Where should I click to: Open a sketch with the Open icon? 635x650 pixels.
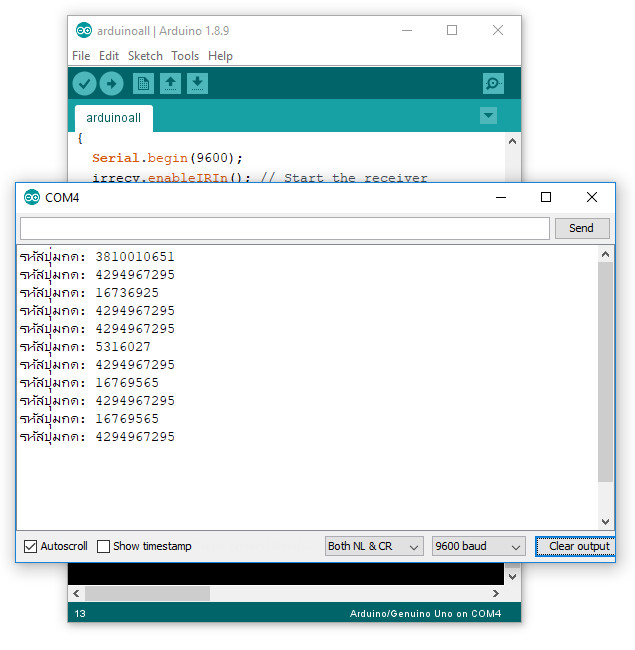[170, 84]
